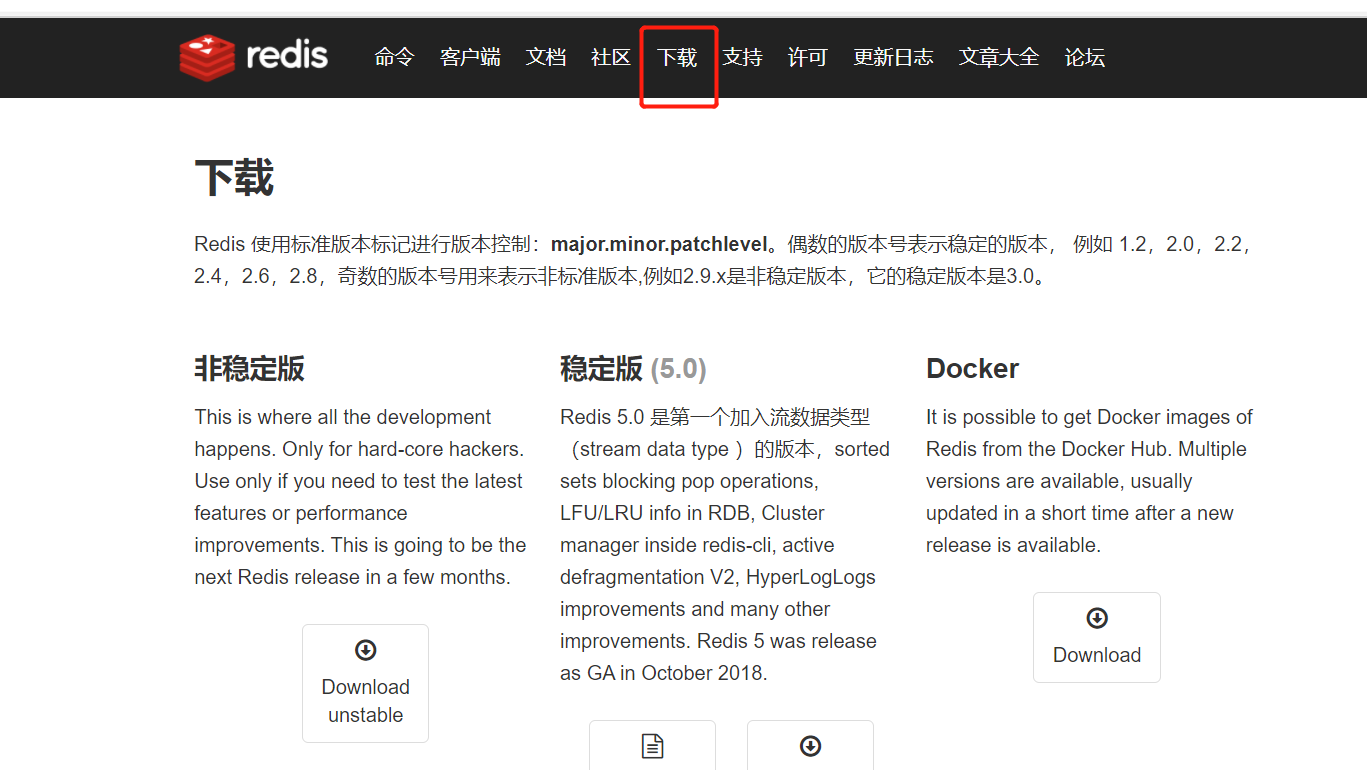Open the 命令 menu item

[394, 57]
